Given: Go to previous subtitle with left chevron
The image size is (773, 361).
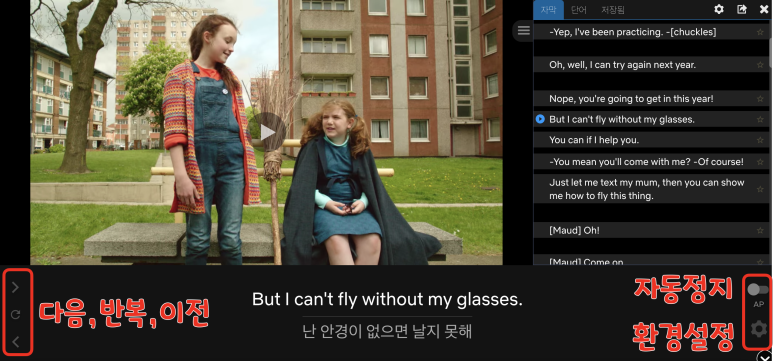Looking at the screenshot, I should point(15,342).
